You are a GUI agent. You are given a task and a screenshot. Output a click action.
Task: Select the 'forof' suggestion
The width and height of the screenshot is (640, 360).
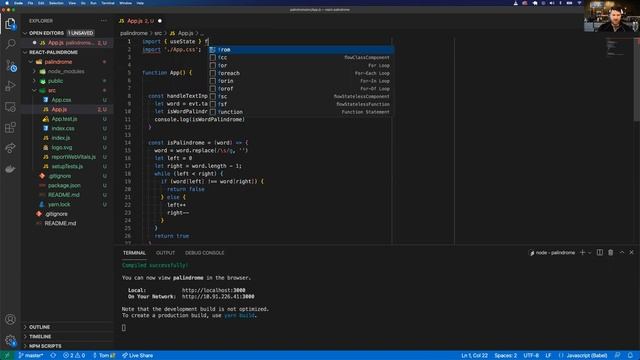click(301, 89)
